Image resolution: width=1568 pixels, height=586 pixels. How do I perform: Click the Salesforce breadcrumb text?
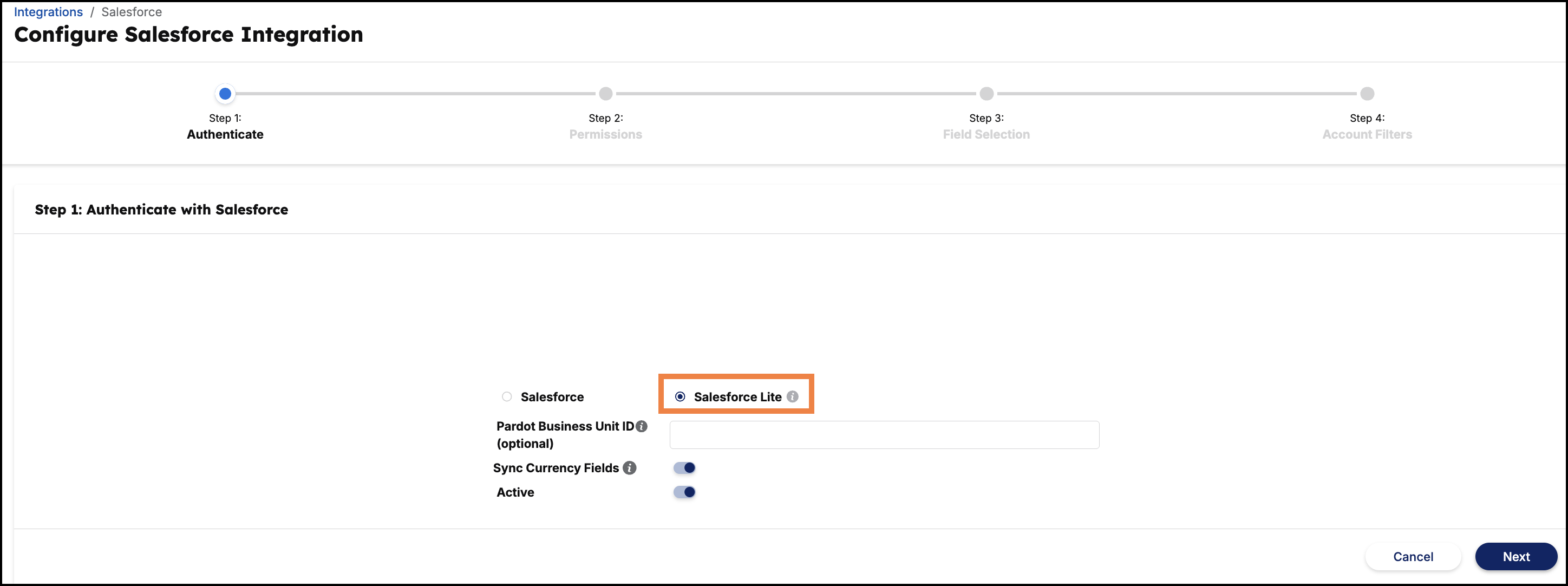point(132,12)
